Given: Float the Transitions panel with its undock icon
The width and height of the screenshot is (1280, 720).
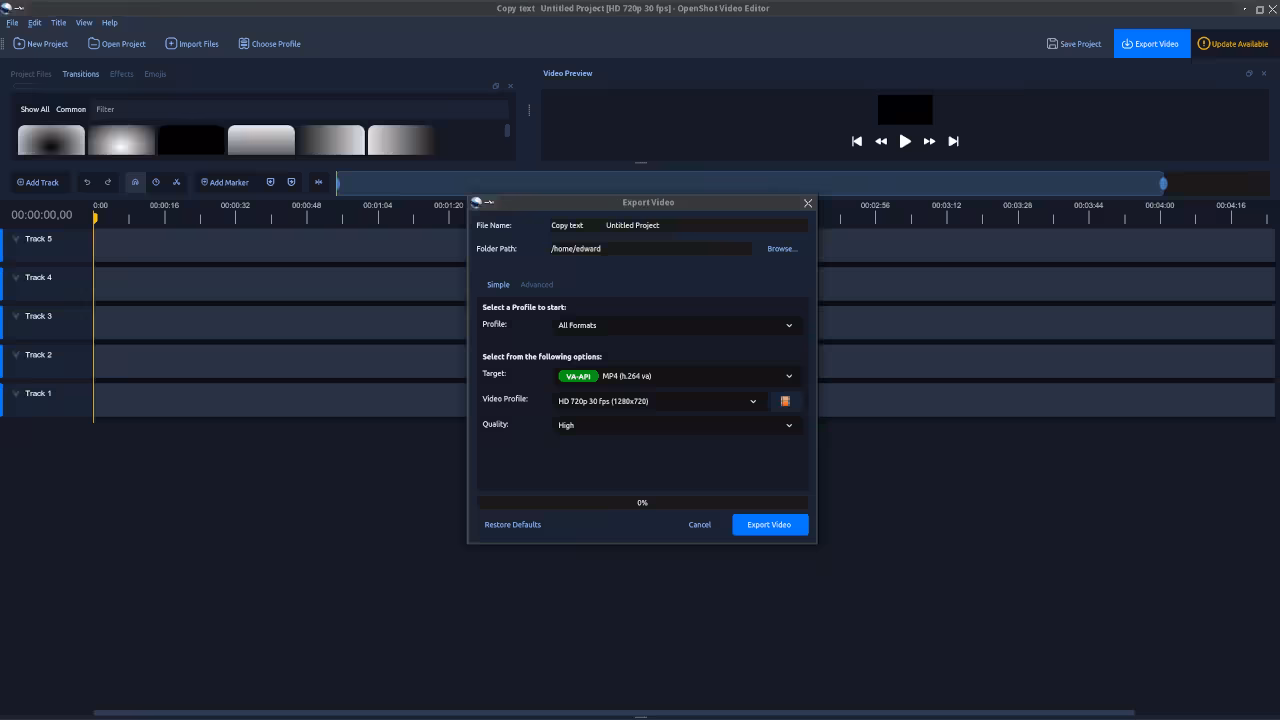Looking at the screenshot, I should (496, 86).
